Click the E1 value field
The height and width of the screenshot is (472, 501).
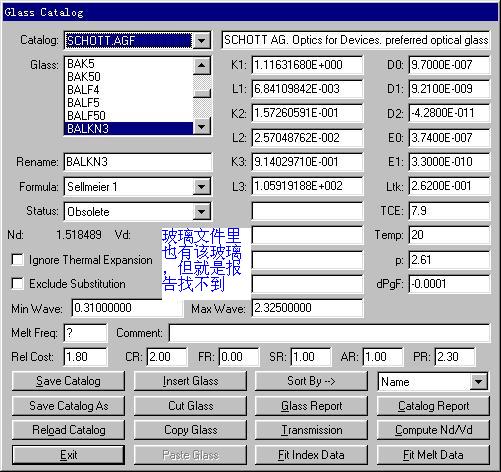point(450,162)
